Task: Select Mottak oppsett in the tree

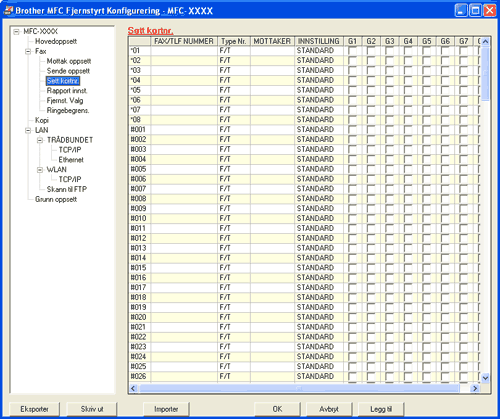Action: pos(69,61)
